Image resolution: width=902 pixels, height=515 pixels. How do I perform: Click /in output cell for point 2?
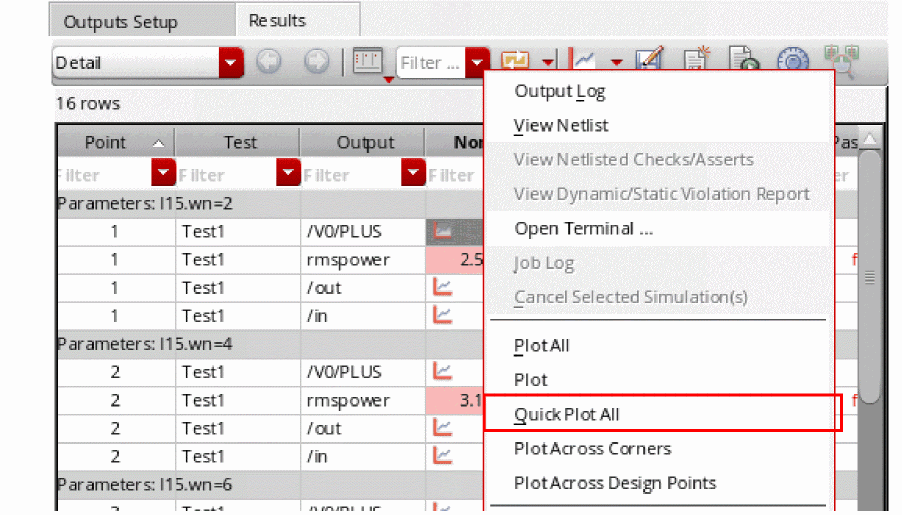[363, 457]
